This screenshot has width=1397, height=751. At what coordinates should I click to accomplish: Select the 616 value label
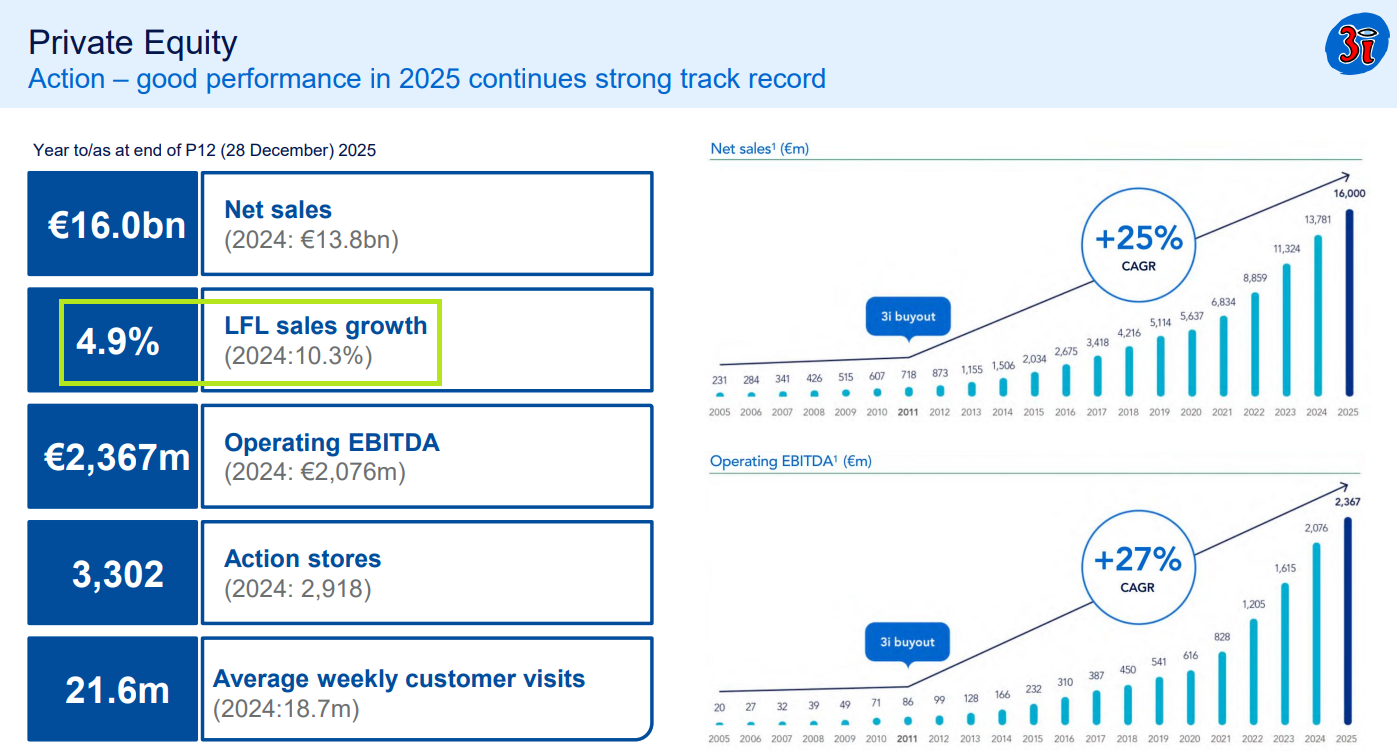(x=1193, y=655)
